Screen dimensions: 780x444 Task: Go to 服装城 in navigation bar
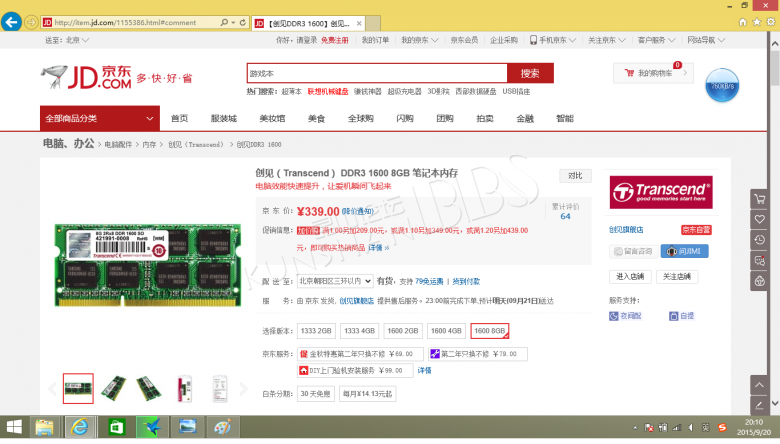tap(224, 118)
